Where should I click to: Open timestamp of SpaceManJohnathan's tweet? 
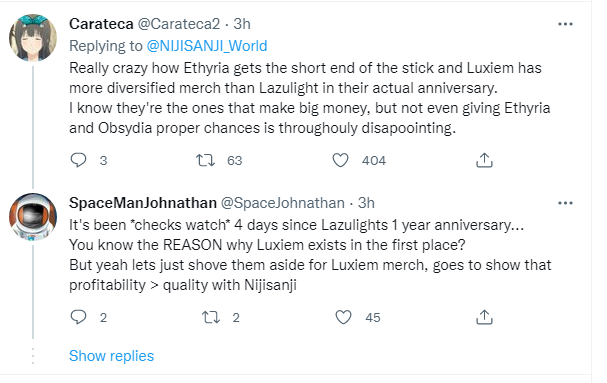(x=366, y=203)
